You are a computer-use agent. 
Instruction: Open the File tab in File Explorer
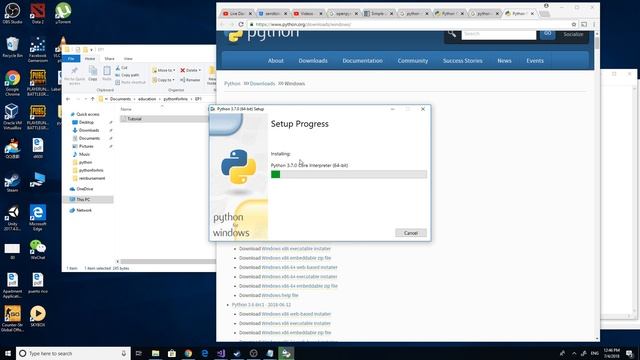click(x=71, y=59)
